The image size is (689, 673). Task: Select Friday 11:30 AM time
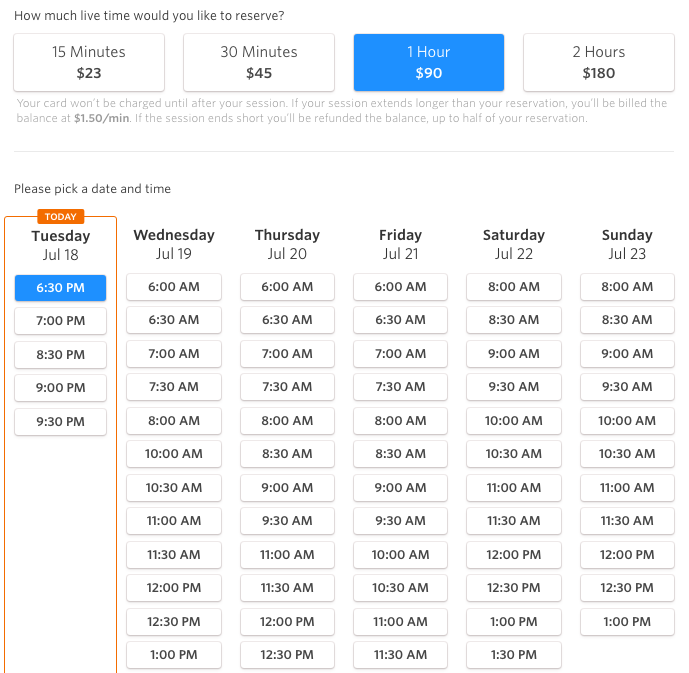[400, 655]
